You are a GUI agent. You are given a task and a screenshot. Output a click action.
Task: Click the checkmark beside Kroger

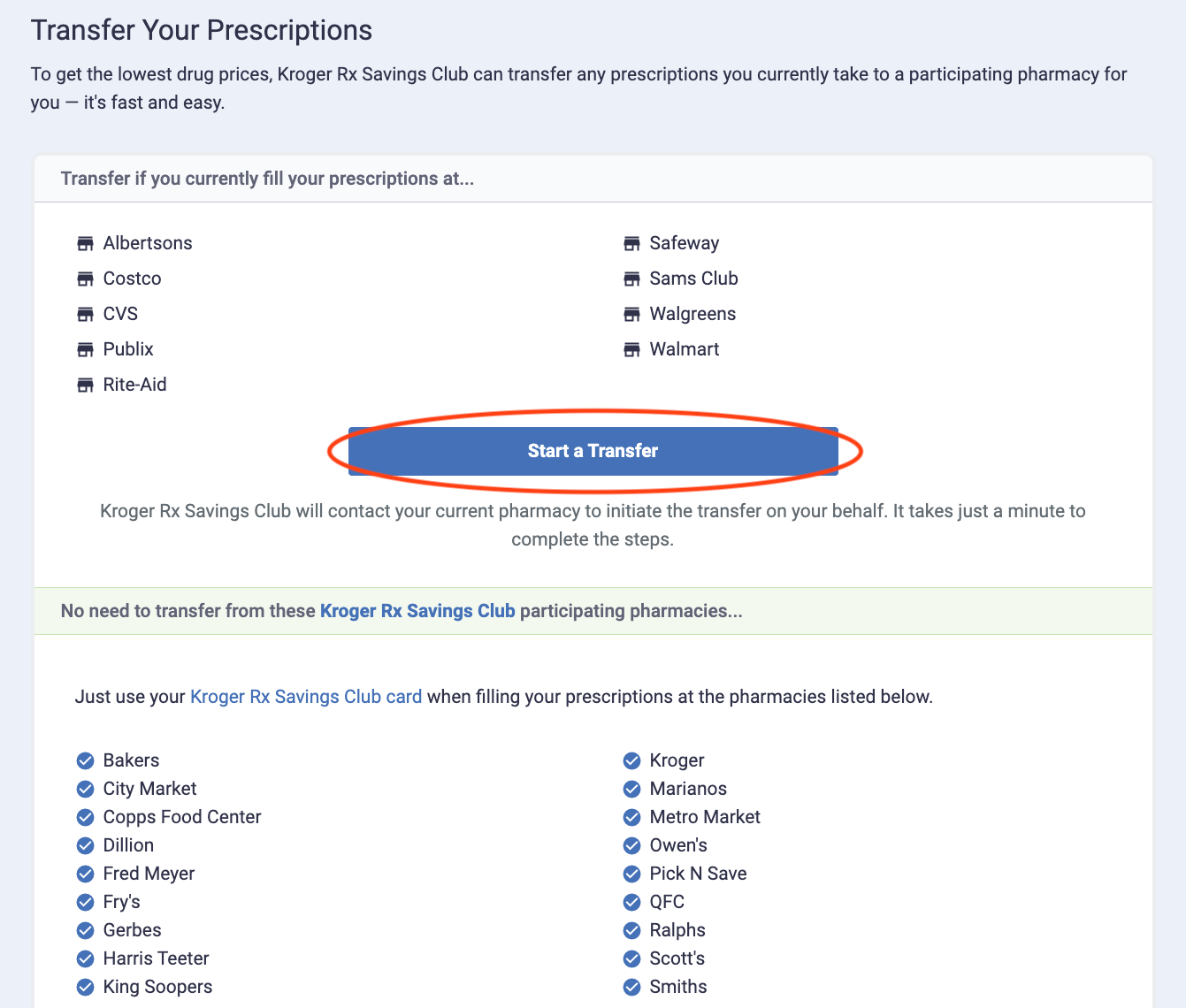pos(631,760)
